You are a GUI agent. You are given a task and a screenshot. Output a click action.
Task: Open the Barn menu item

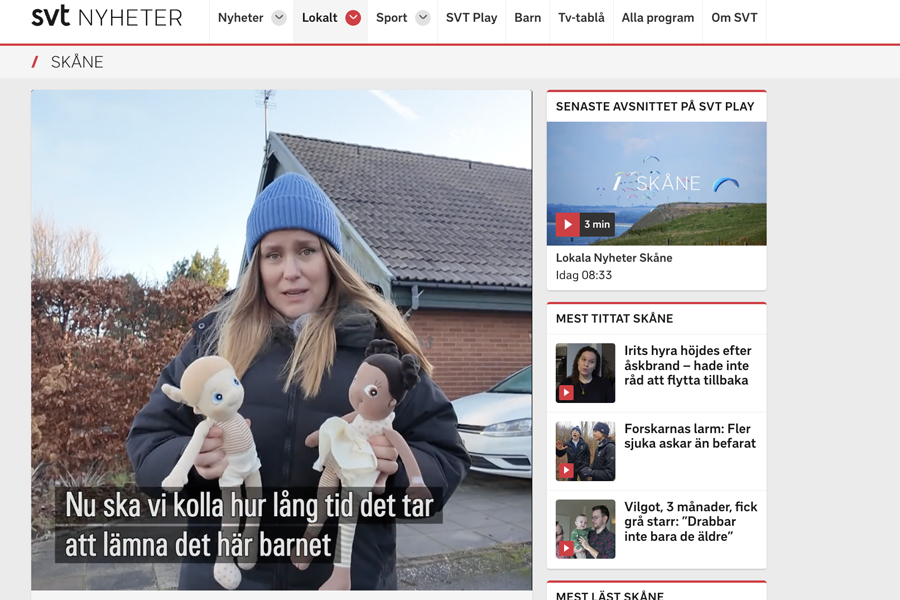[527, 18]
